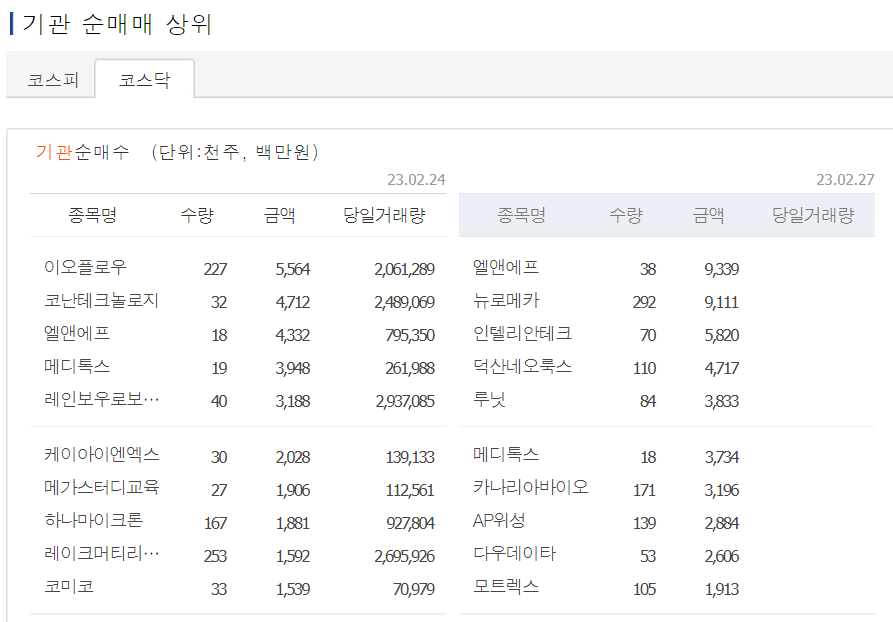Screen dimensions: 893x622
Task: Click 엘앤에프 in the 23.02.27 list
Action: [x=506, y=267]
